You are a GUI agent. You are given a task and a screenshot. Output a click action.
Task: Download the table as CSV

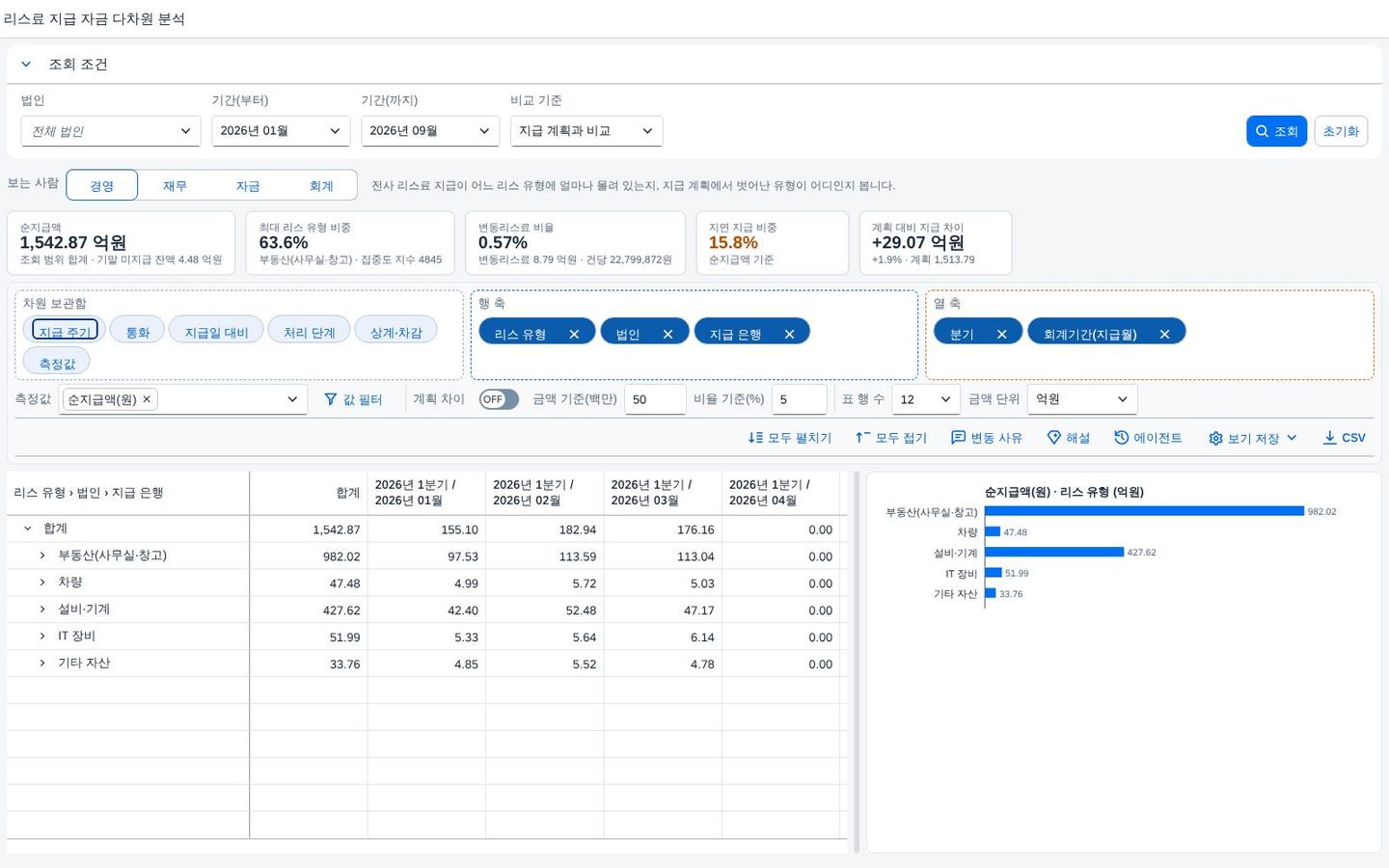pos(1344,438)
